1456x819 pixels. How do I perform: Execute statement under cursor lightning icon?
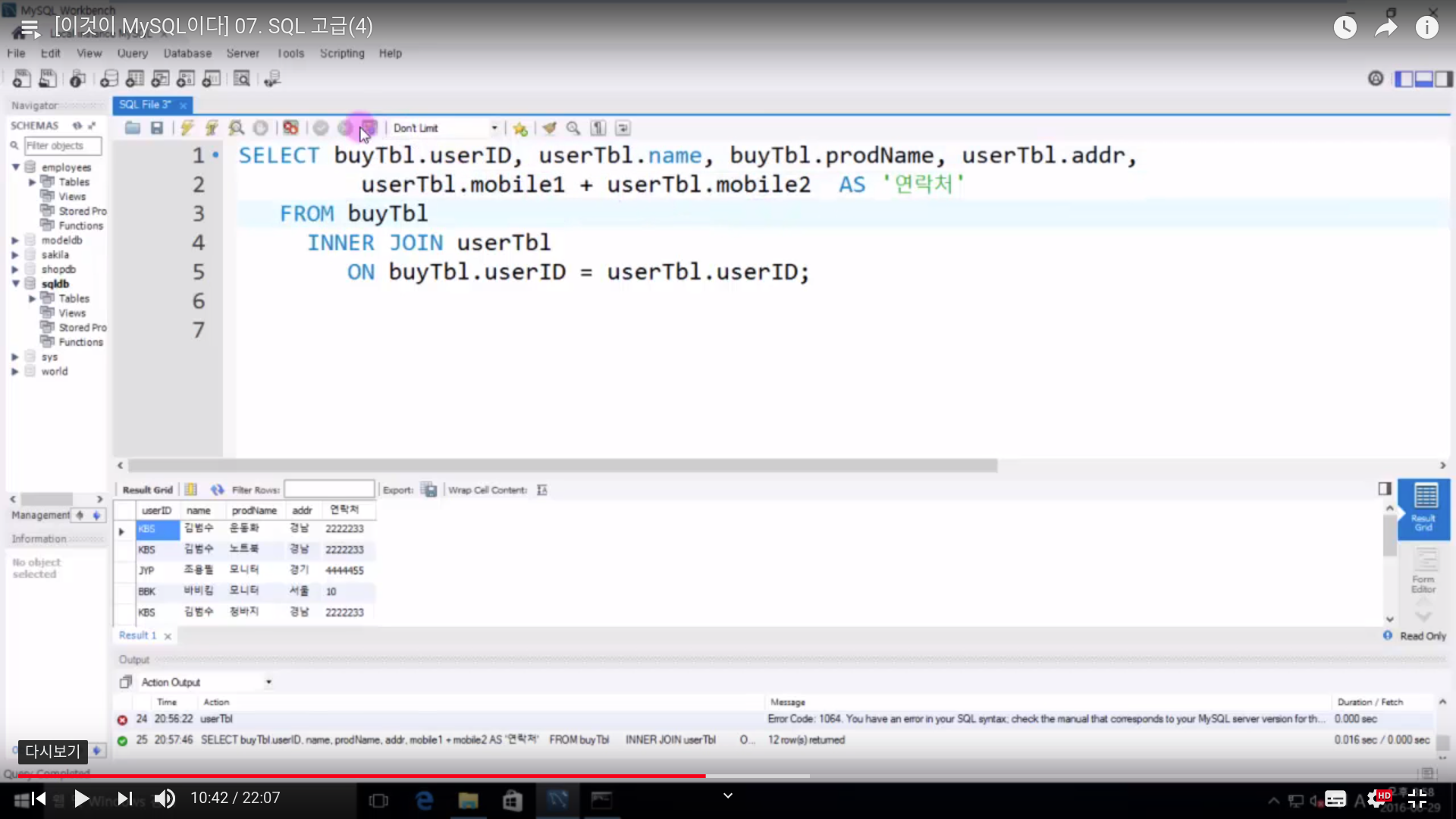click(212, 128)
